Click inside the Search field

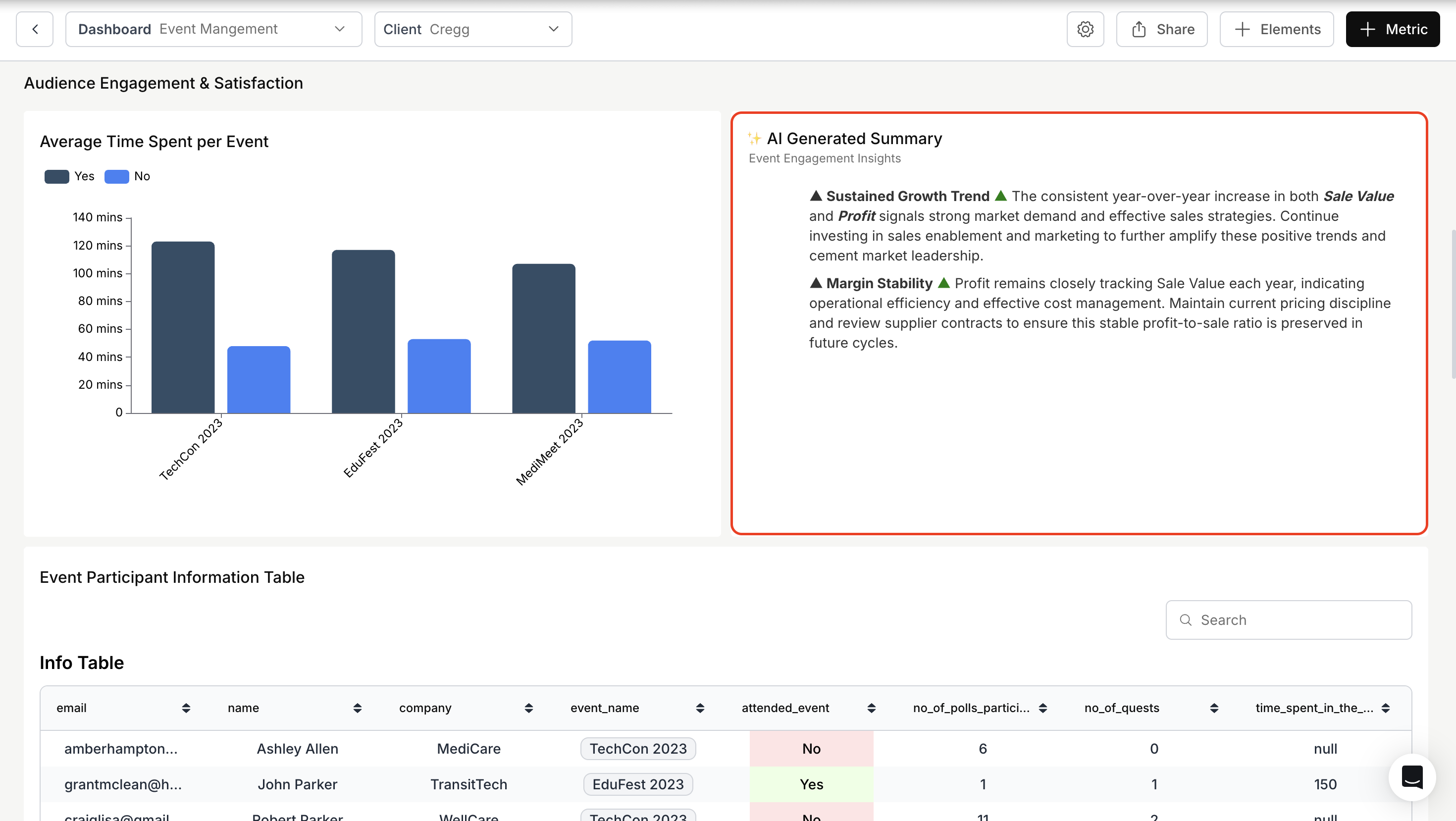pyautogui.click(x=1289, y=620)
